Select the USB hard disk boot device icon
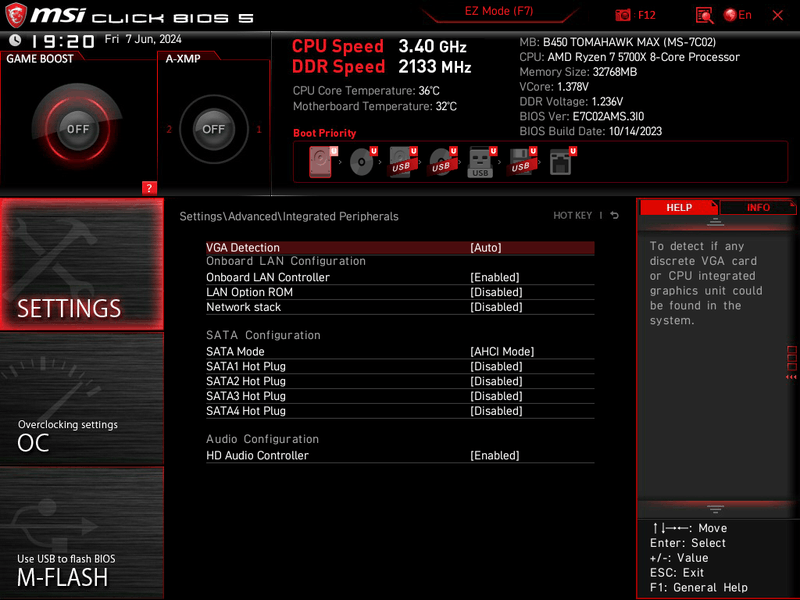The image size is (800, 600). pyautogui.click(x=403, y=162)
